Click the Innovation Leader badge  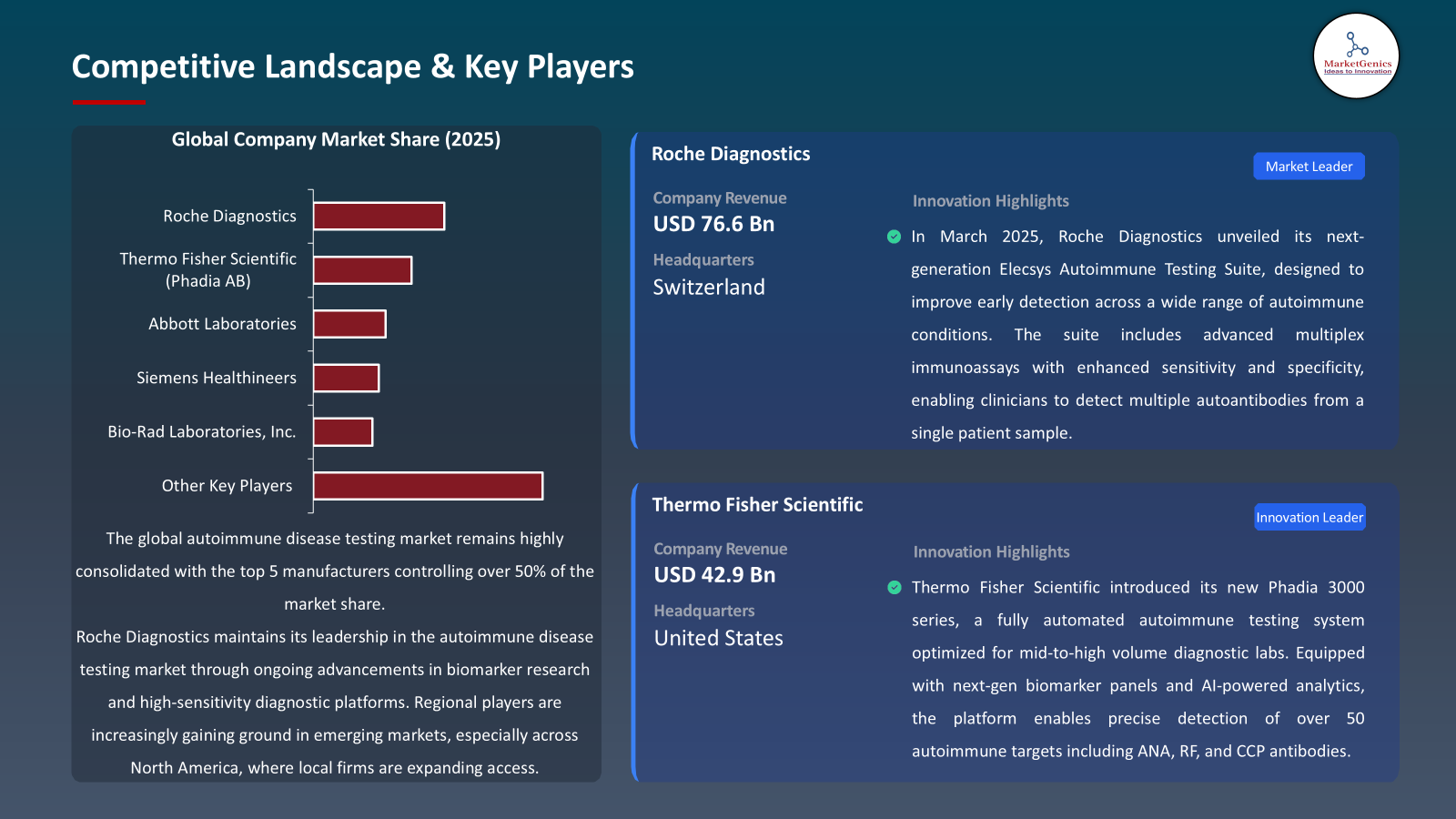(1309, 518)
